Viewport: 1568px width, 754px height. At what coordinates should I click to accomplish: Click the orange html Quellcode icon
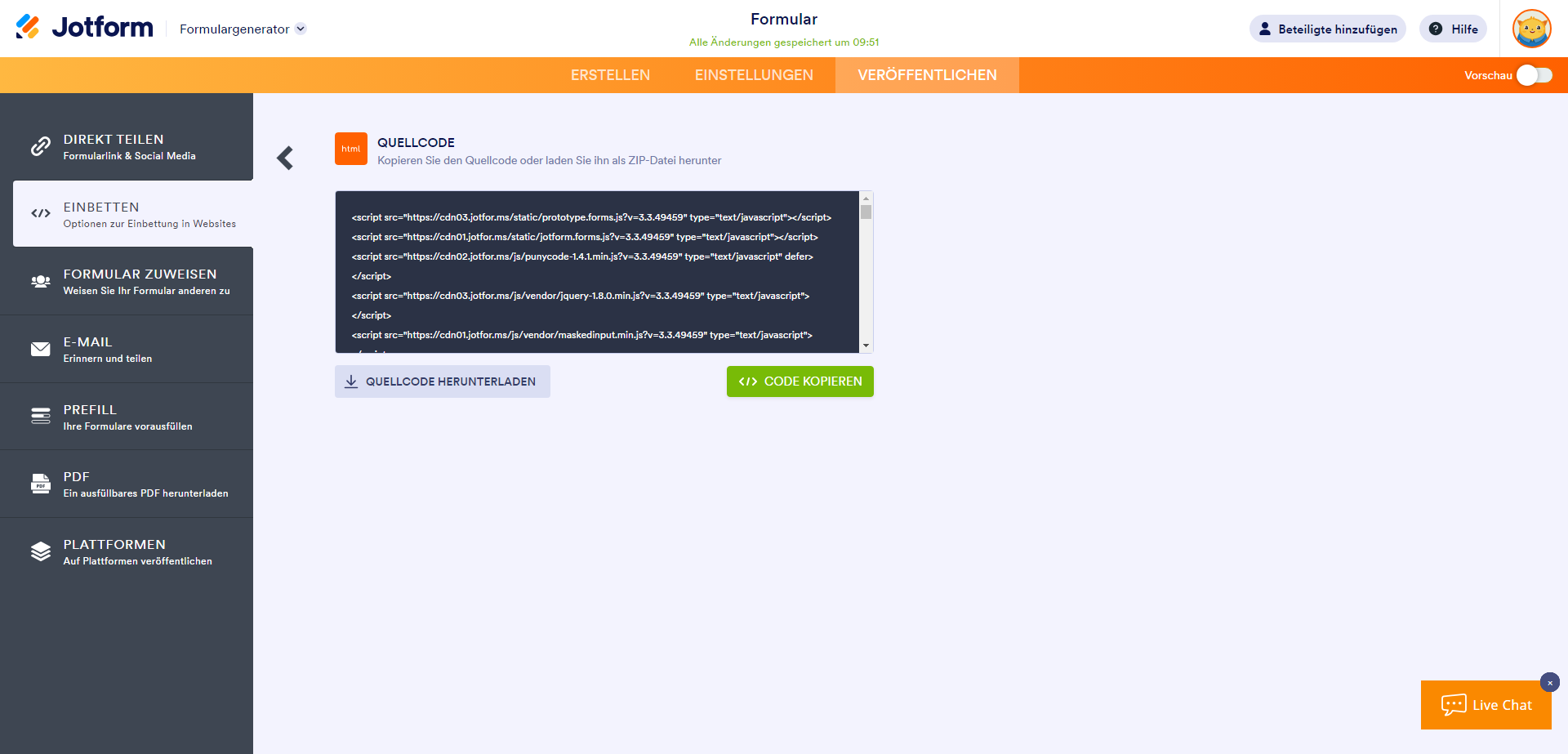tap(351, 149)
